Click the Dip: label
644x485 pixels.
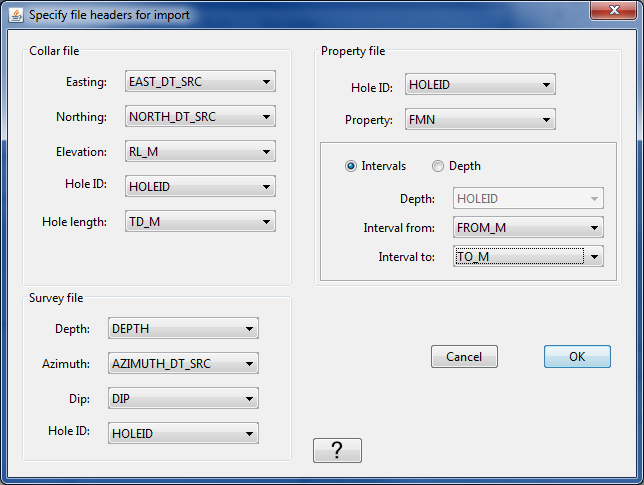tap(79, 399)
